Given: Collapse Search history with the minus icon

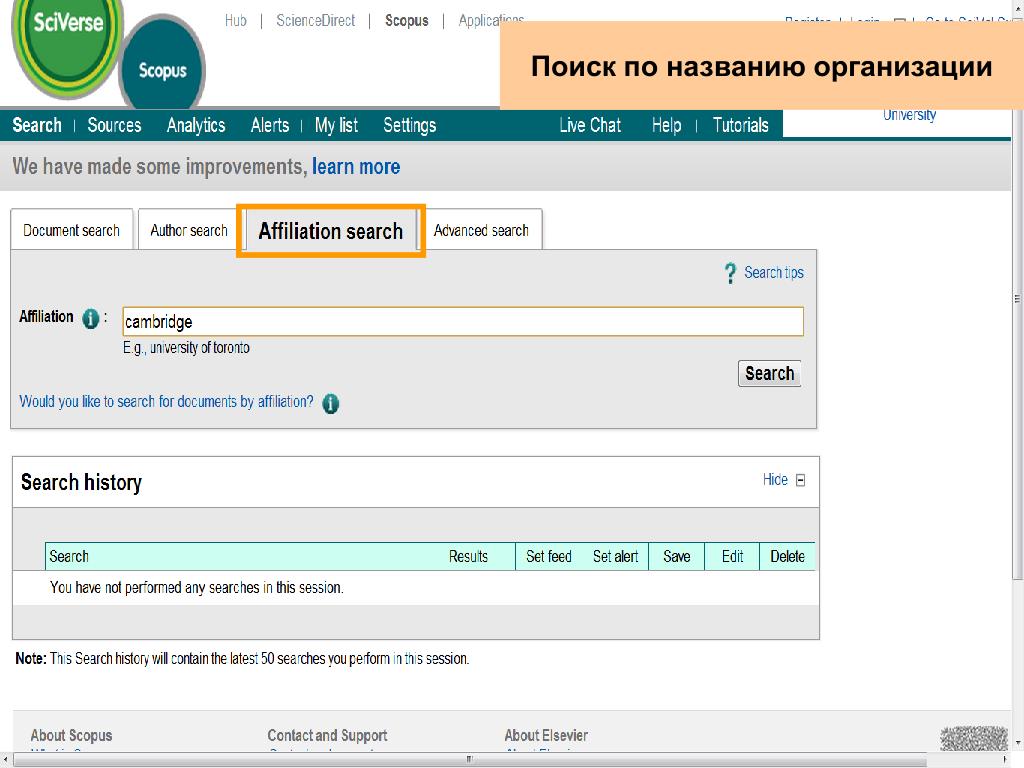Looking at the screenshot, I should pyautogui.click(x=801, y=481).
